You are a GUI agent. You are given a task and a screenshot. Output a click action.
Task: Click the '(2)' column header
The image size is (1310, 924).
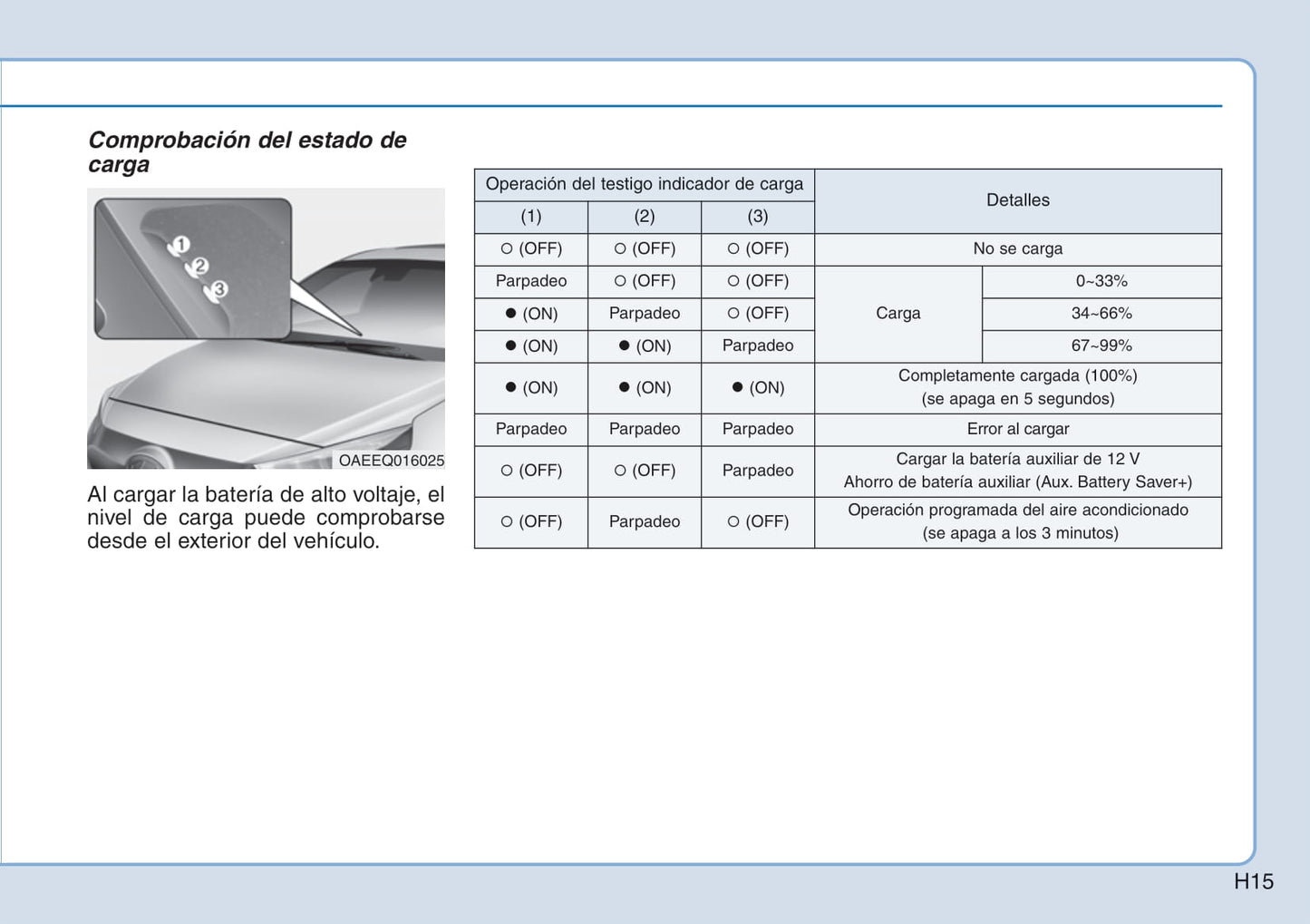[x=644, y=217]
